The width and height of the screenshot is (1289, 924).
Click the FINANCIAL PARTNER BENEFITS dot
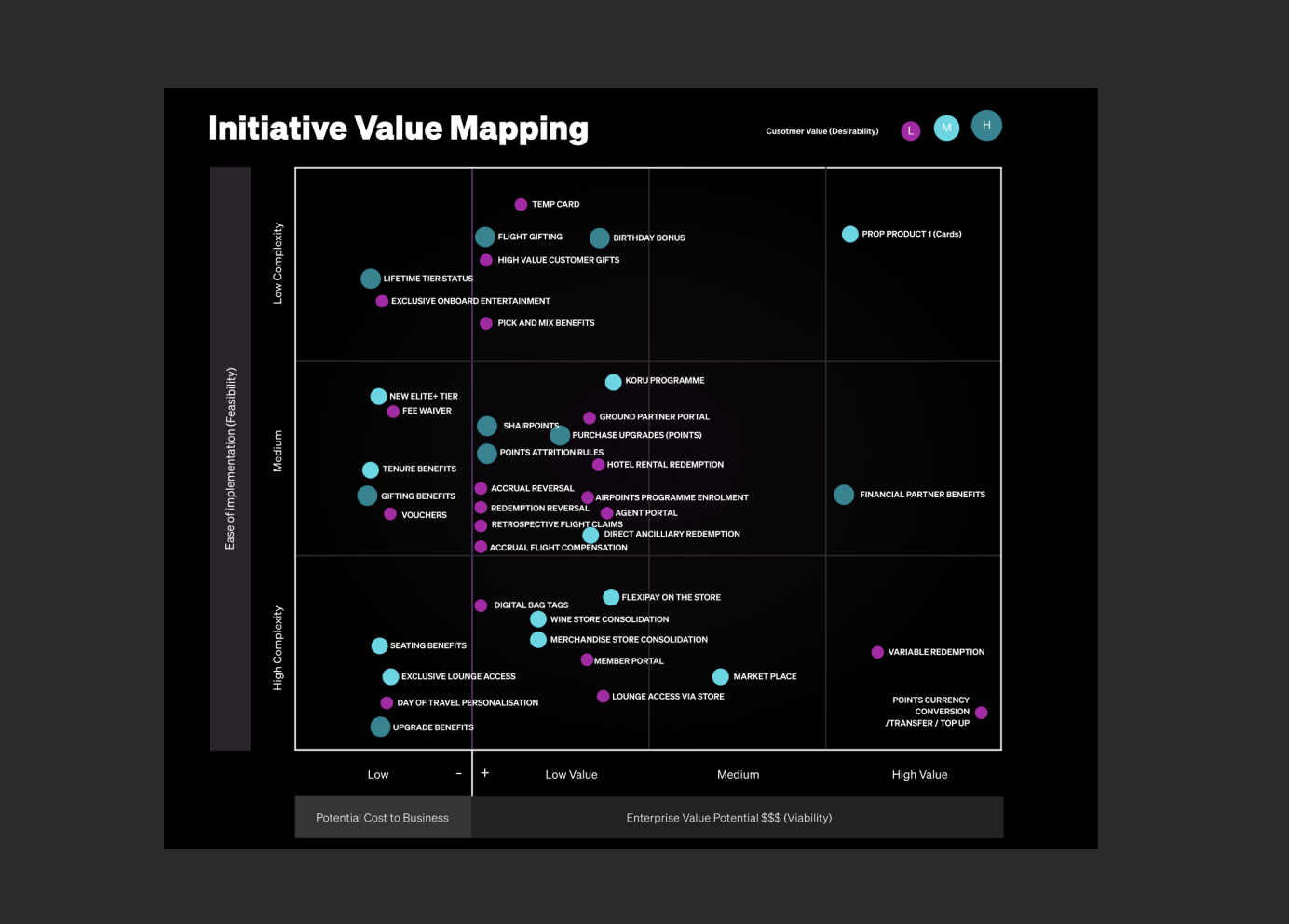pos(844,495)
